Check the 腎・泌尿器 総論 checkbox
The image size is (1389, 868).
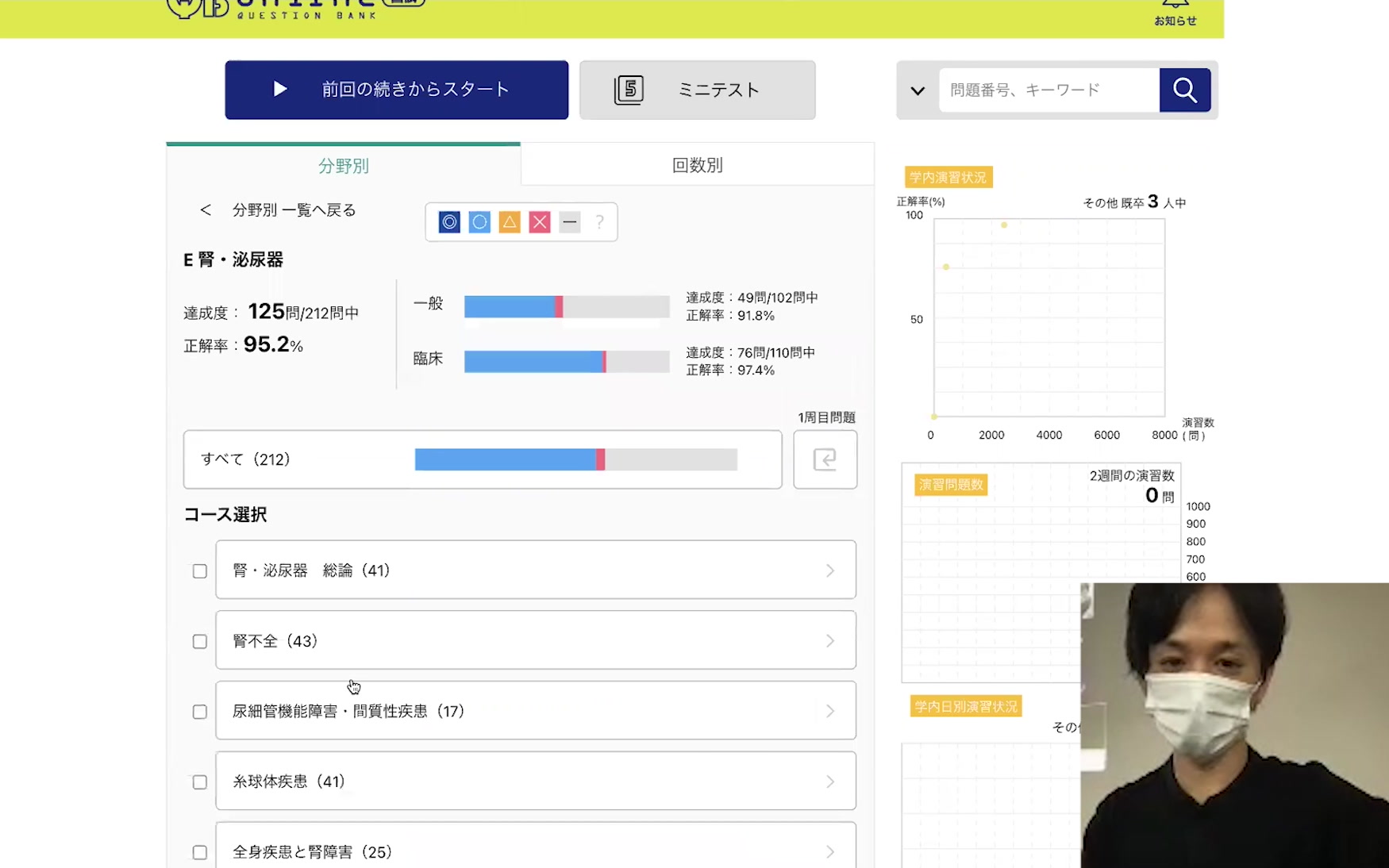[200, 571]
